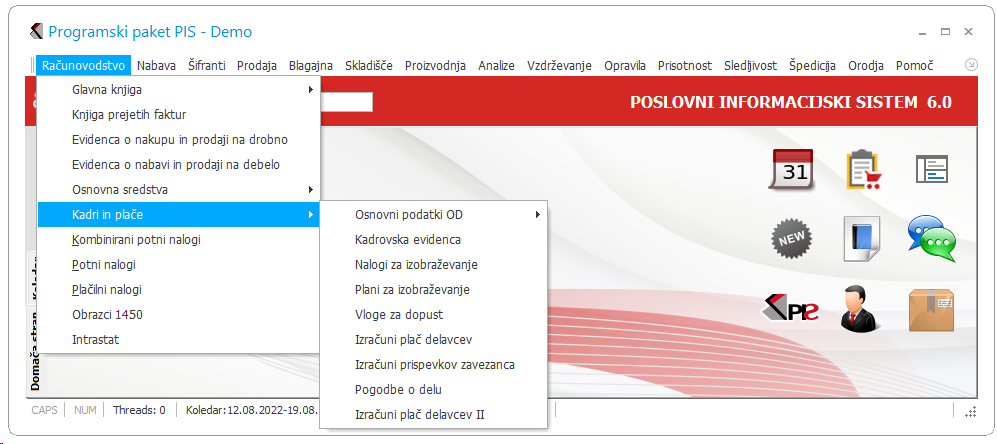Open Nalogi za izobraževanje
The width and height of the screenshot is (997, 444).
pyautogui.click(x=433, y=265)
